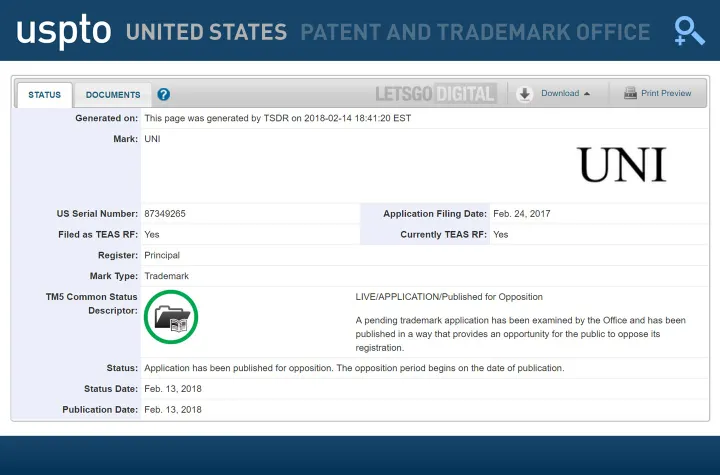Click the green-circled TM5 status folder icon
The image size is (720, 475).
171,317
